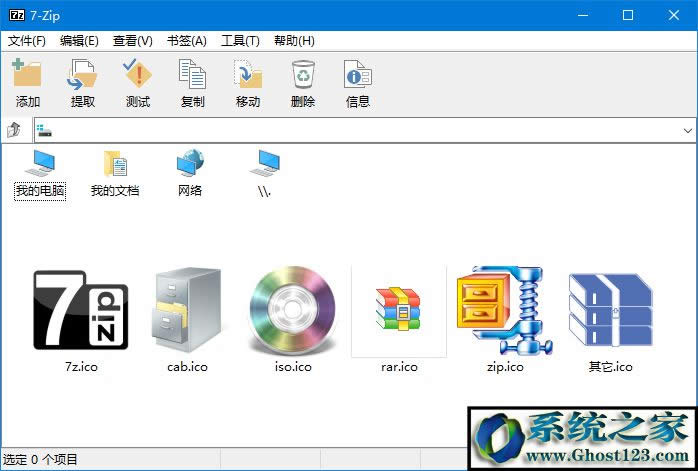698x471 pixels.
Task: Focus the address path input field
Action: click(365, 130)
